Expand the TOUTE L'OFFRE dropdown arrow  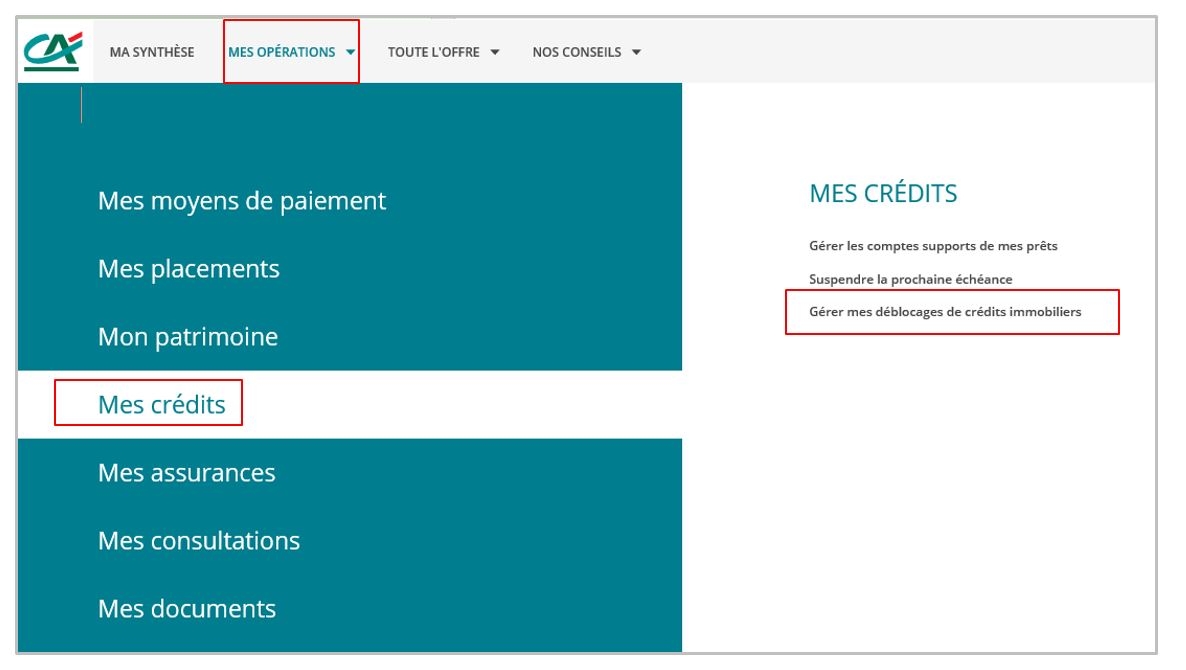click(495, 52)
